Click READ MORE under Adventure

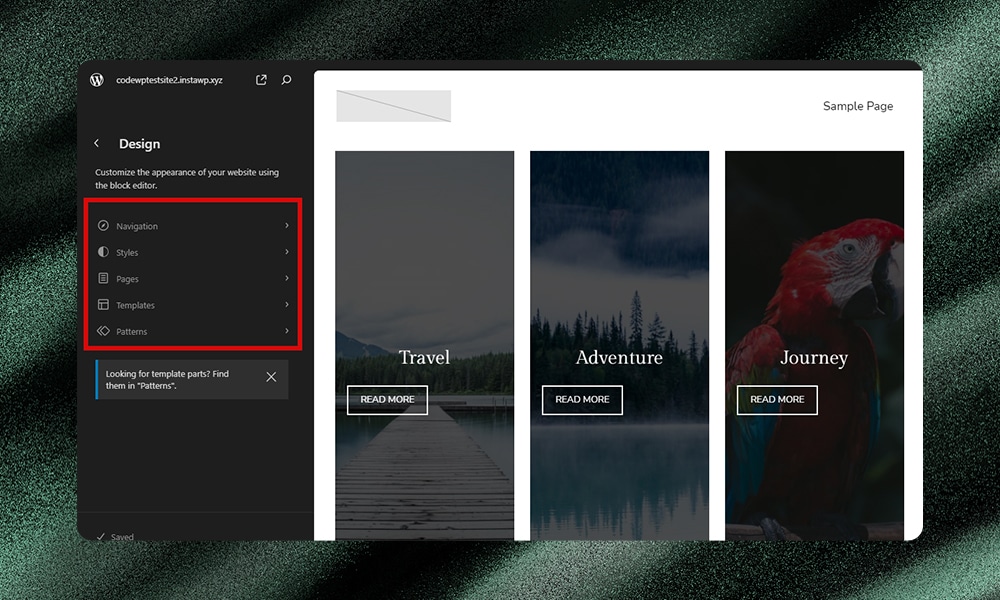coord(582,400)
